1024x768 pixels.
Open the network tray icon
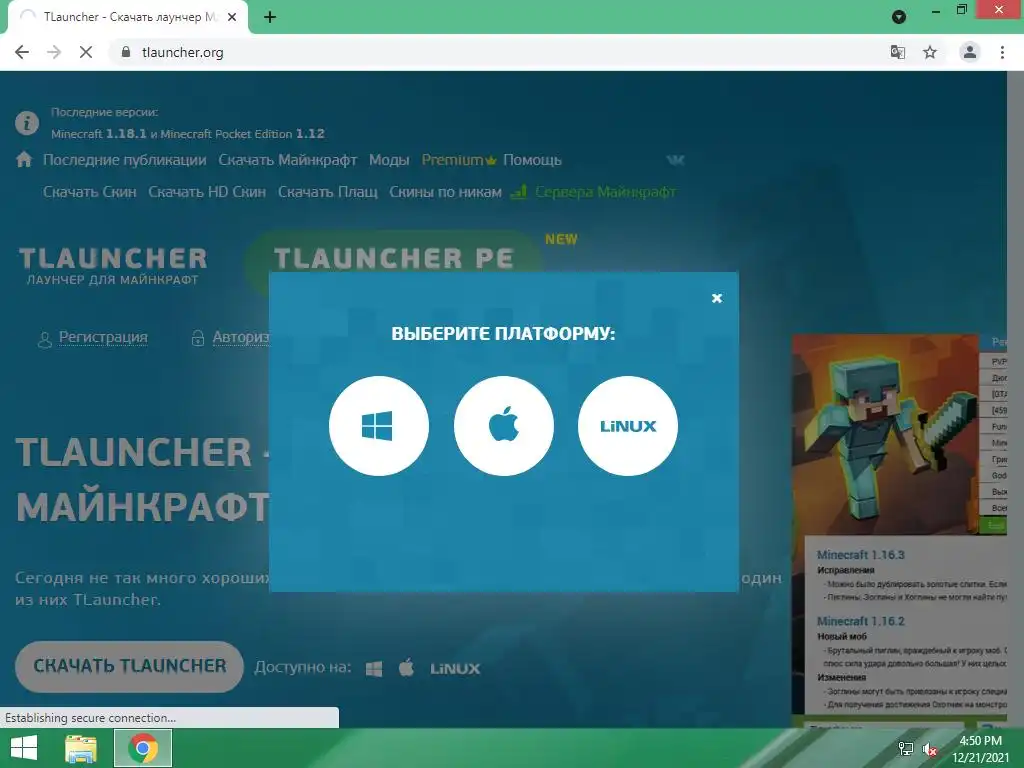click(906, 749)
